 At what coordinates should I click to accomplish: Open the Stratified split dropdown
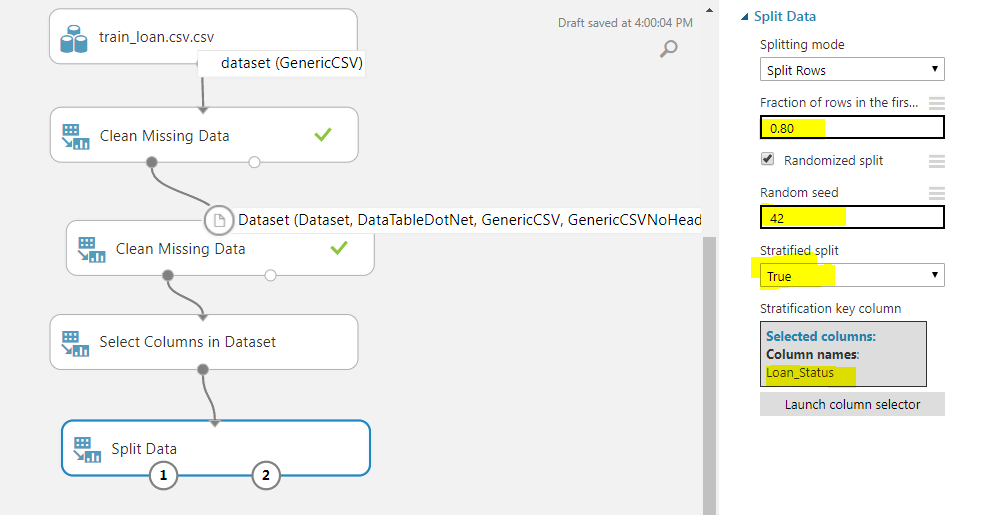852,275
